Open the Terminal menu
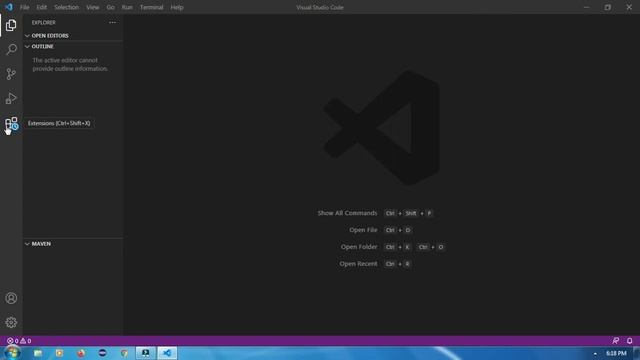The width and height of the screenshot is (640, 360). 151,7
